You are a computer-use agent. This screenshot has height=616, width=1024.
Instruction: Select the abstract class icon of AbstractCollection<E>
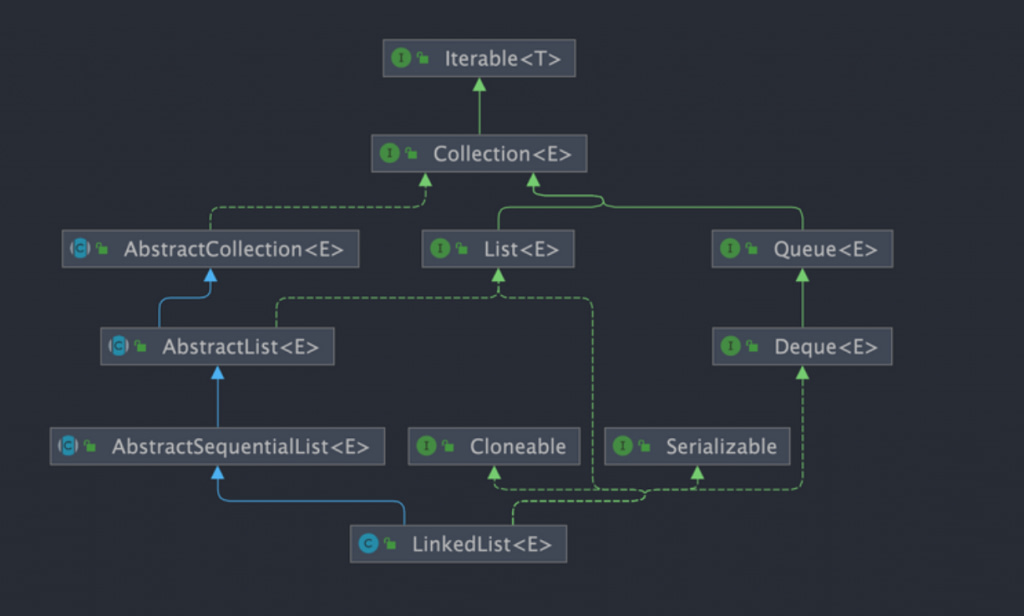pyautogui.click(x=80, y=249)
